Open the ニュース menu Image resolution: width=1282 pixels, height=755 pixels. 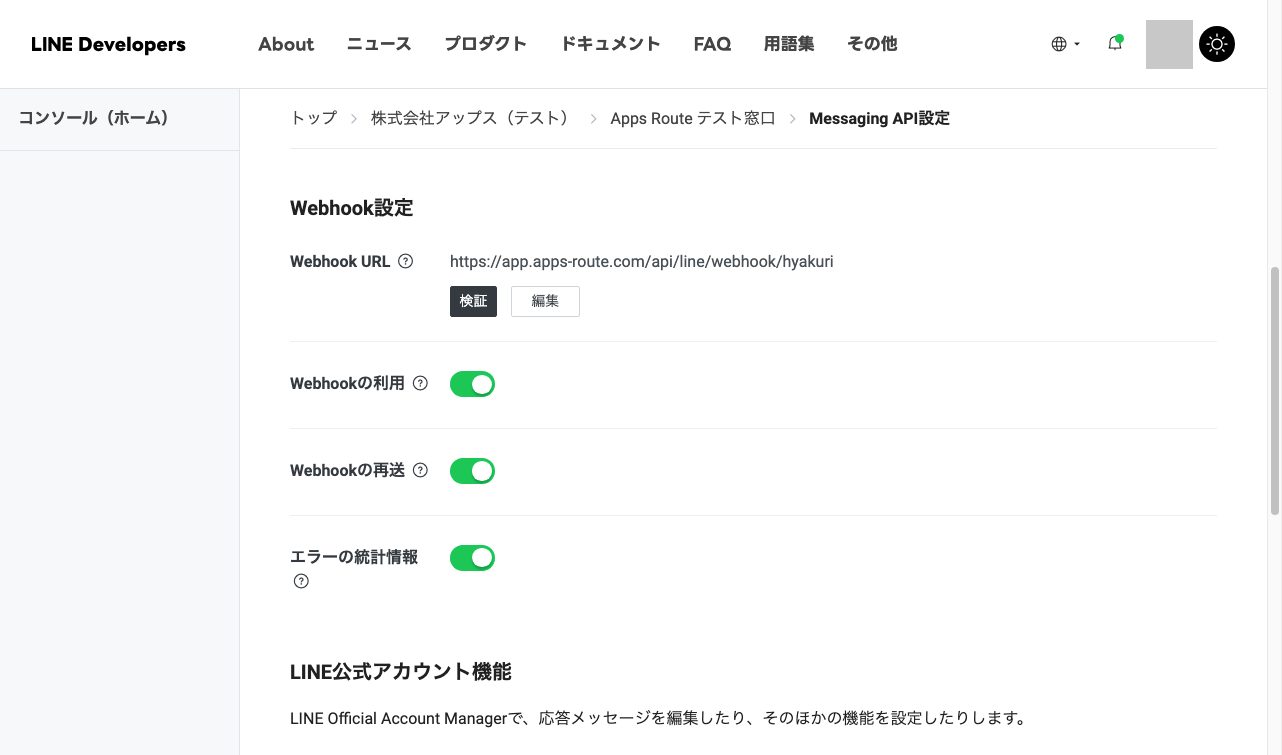click(x=379, y=44)
